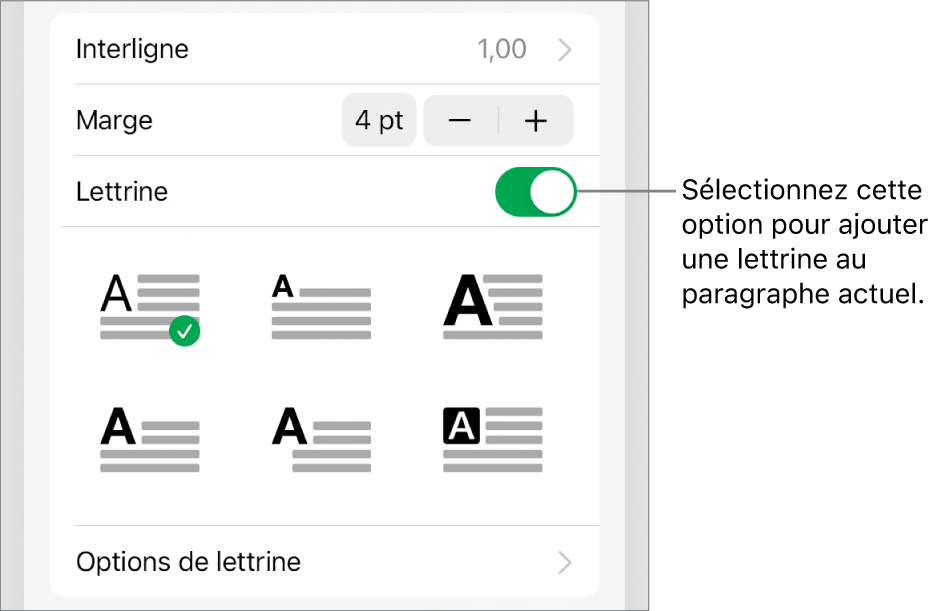The width and height of the screenshot is (951, 611).
Task: Tap the 1,00 line spacing value
Action: pos(502,49)
